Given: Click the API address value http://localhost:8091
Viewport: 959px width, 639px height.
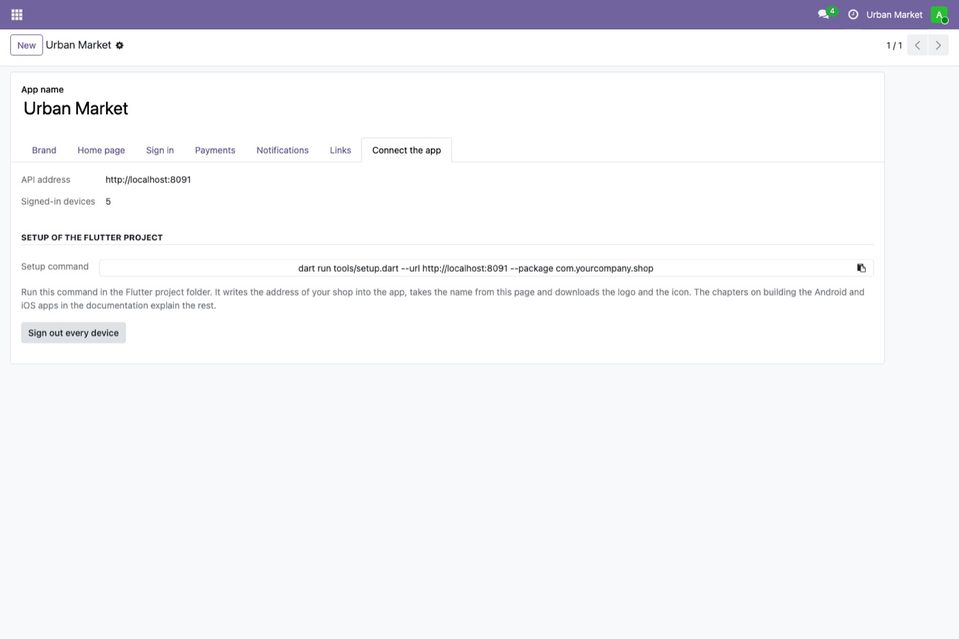Looking at the screenshot, I should [x=148, y=180].
